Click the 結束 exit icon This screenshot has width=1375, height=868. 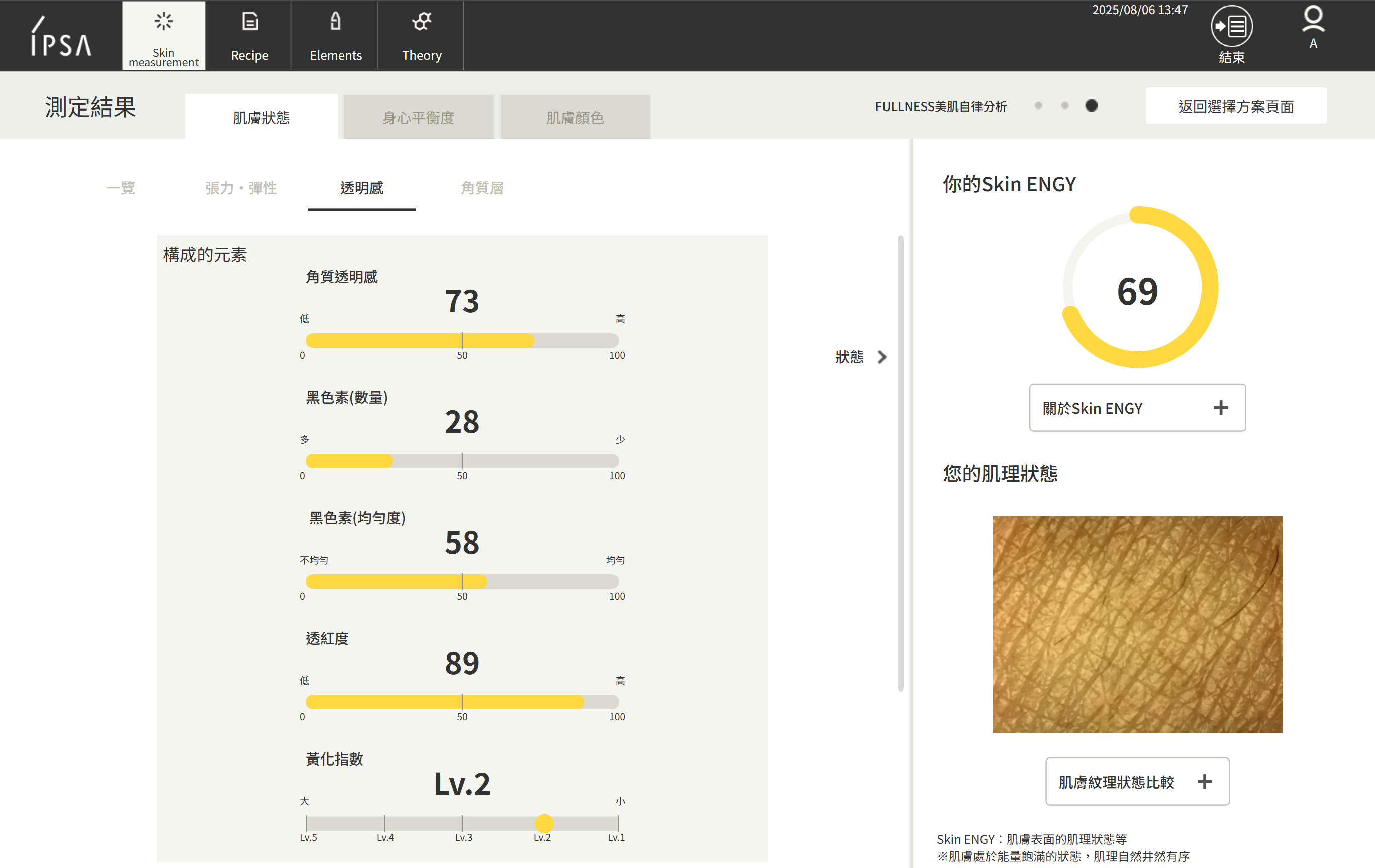1231,27
